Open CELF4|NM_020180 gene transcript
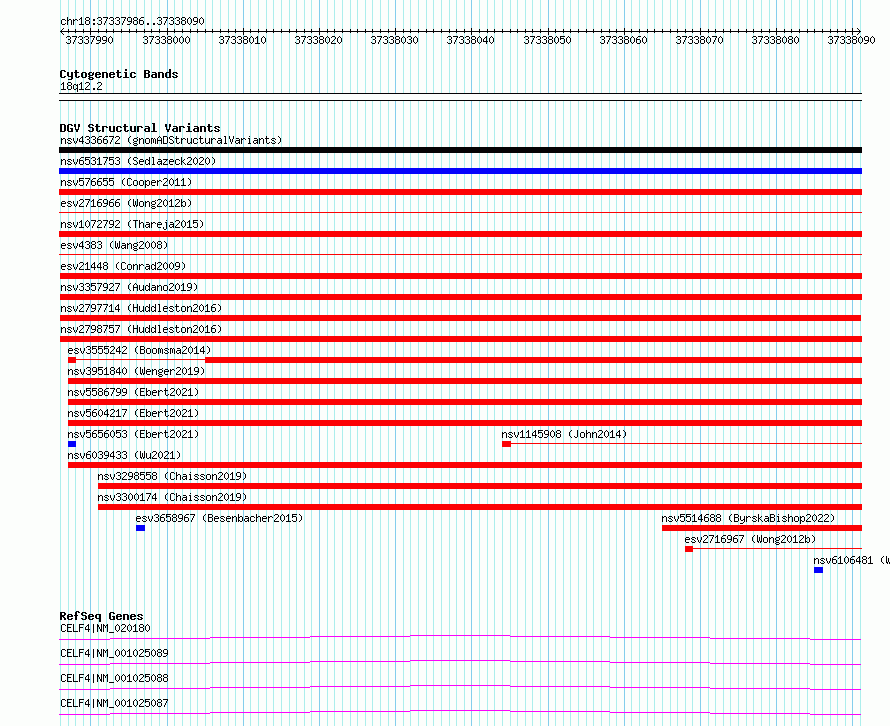This screenshot has height=726, width=890. click(106, 628)
